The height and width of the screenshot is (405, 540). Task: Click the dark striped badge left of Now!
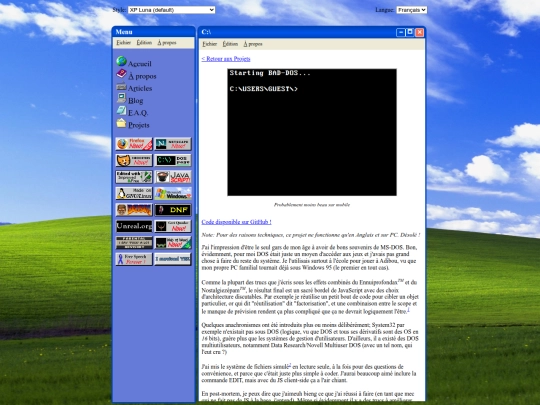point(134,243)
